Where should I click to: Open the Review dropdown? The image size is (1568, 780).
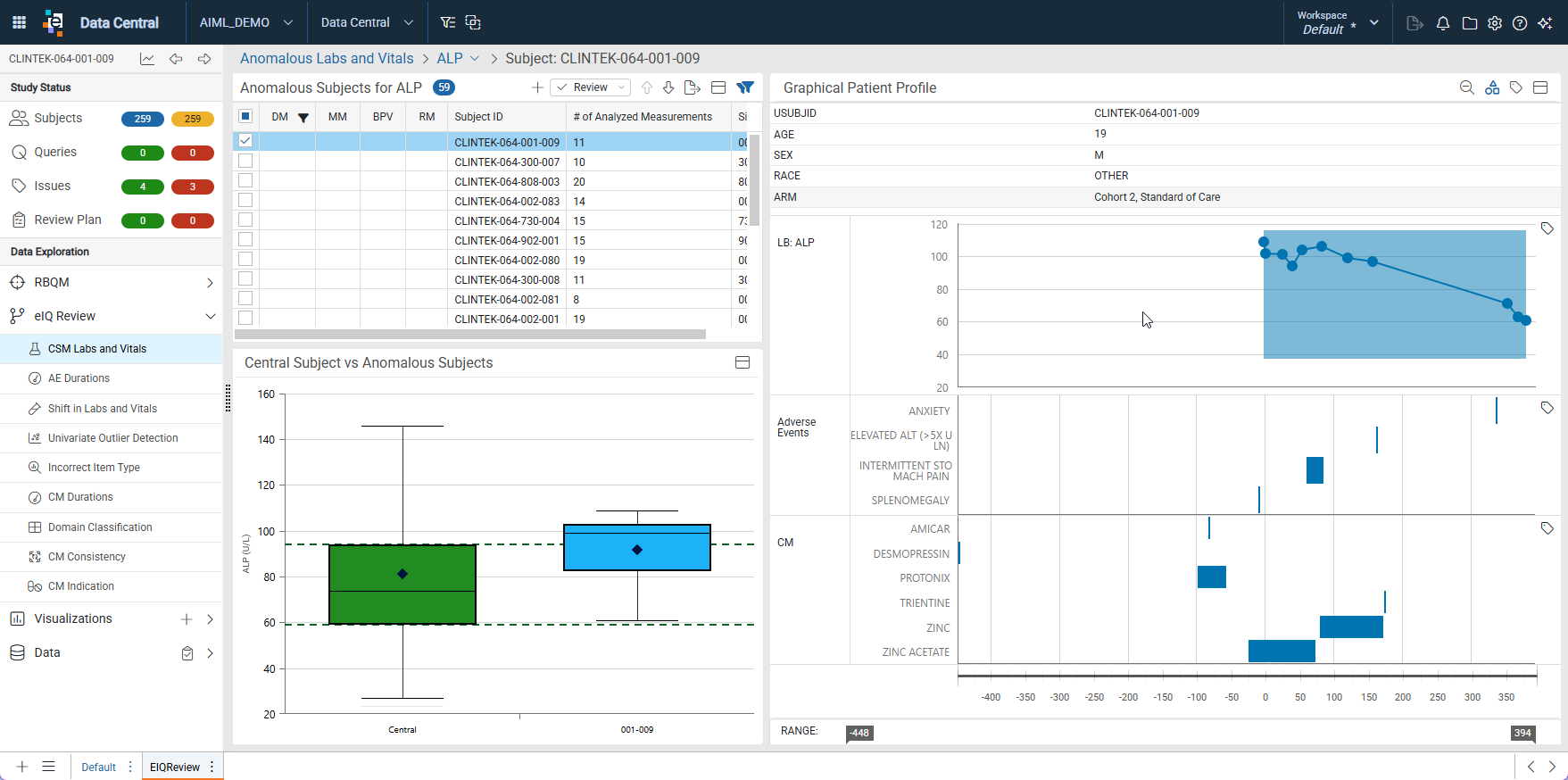tap(591, 87)
